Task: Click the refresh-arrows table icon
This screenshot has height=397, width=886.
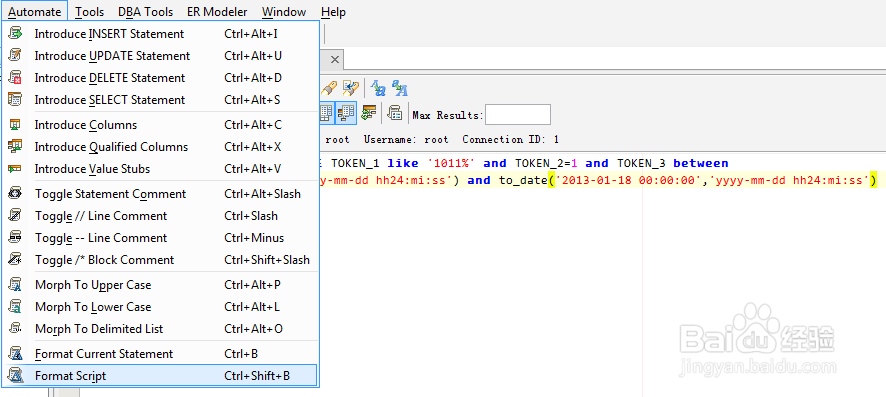Action: tap(369, 114)
